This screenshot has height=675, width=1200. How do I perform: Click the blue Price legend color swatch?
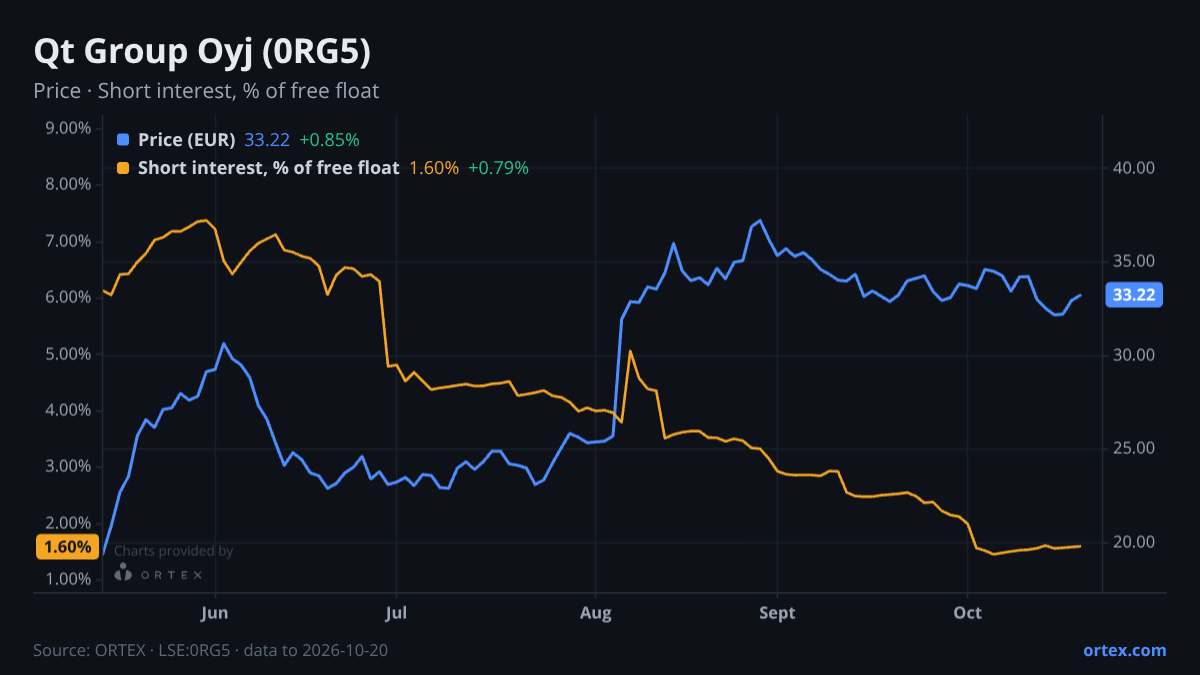123,140
